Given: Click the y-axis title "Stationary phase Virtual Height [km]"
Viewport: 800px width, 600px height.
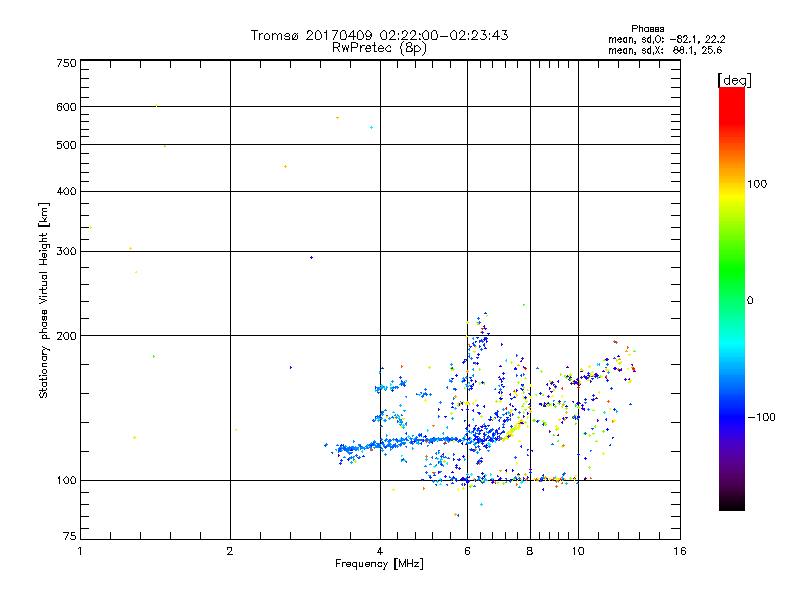Looking at the screenshot, I should [x=43, y=300].
